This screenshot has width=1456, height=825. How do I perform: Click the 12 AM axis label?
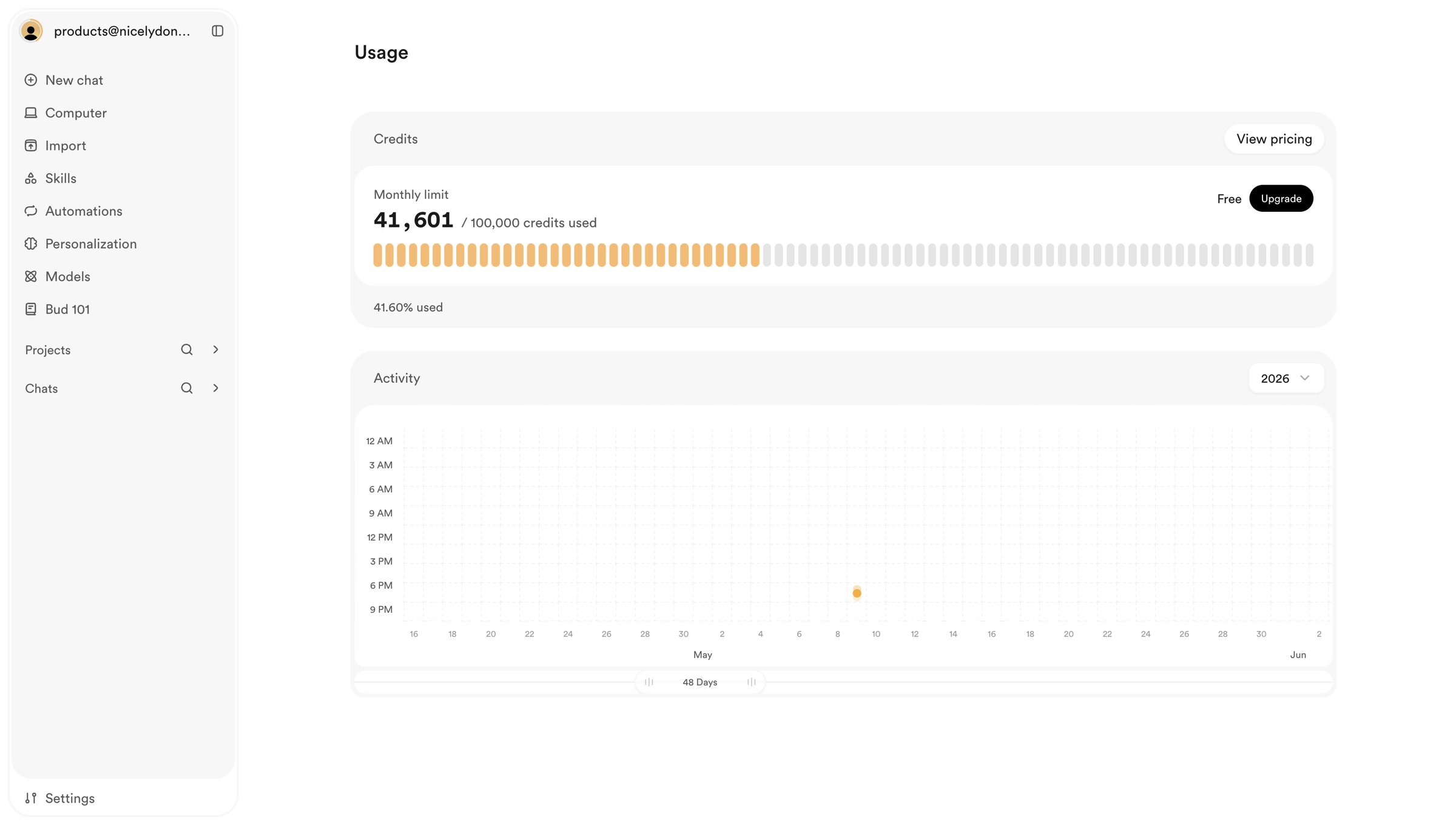(379, 441)
